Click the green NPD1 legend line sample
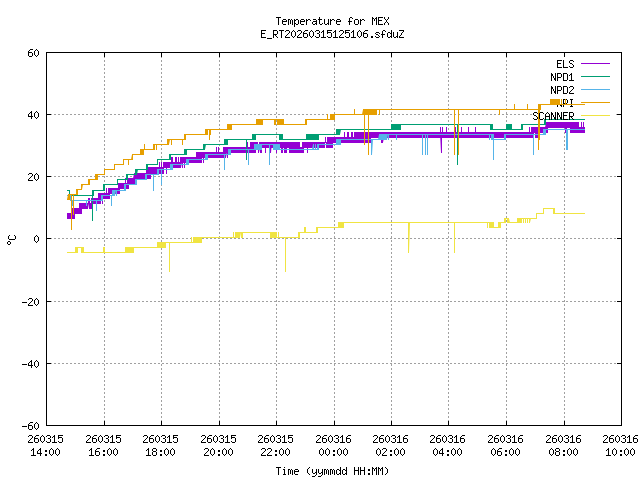 [x=594, y=77]
